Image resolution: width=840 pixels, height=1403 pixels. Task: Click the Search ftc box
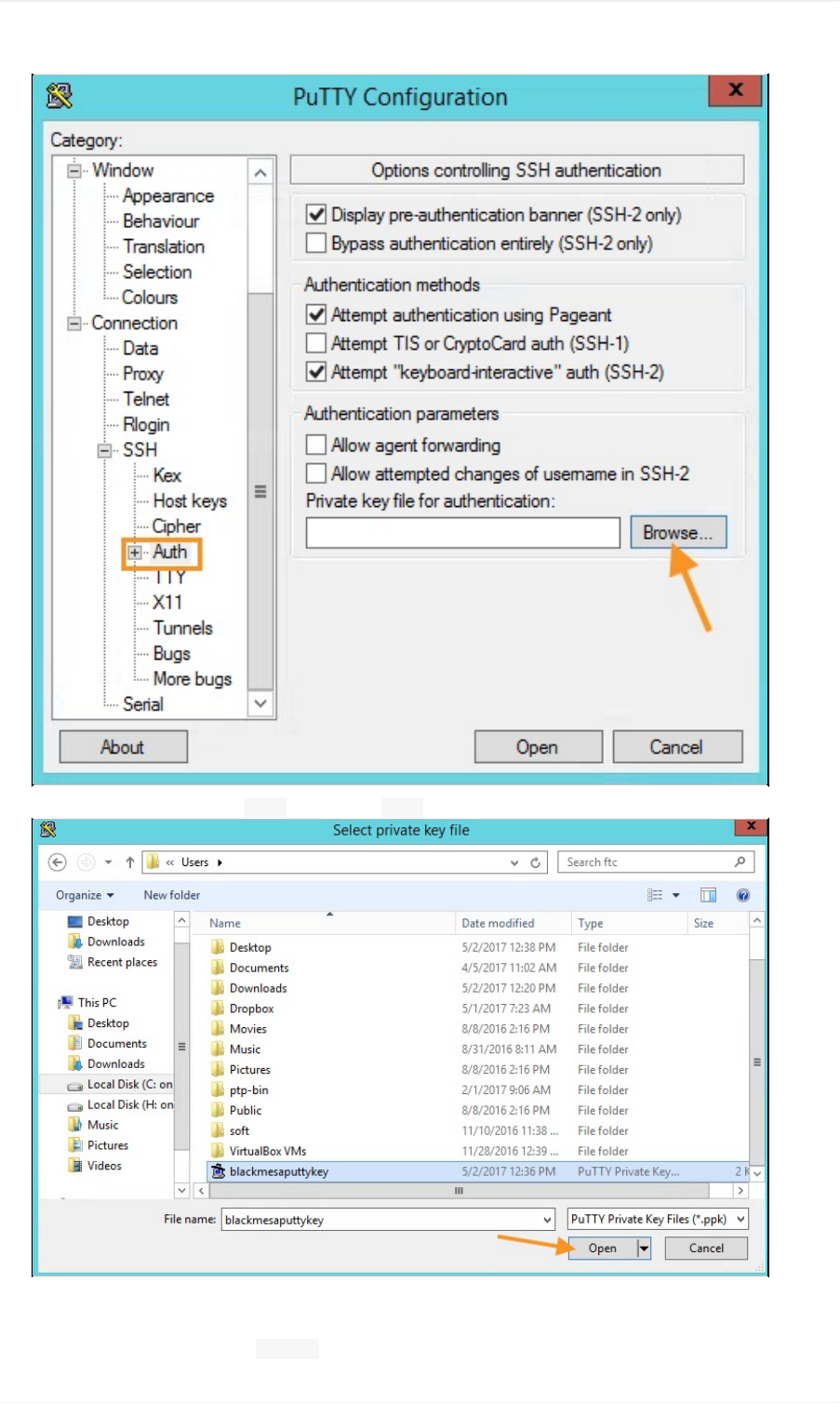(656, 862)
